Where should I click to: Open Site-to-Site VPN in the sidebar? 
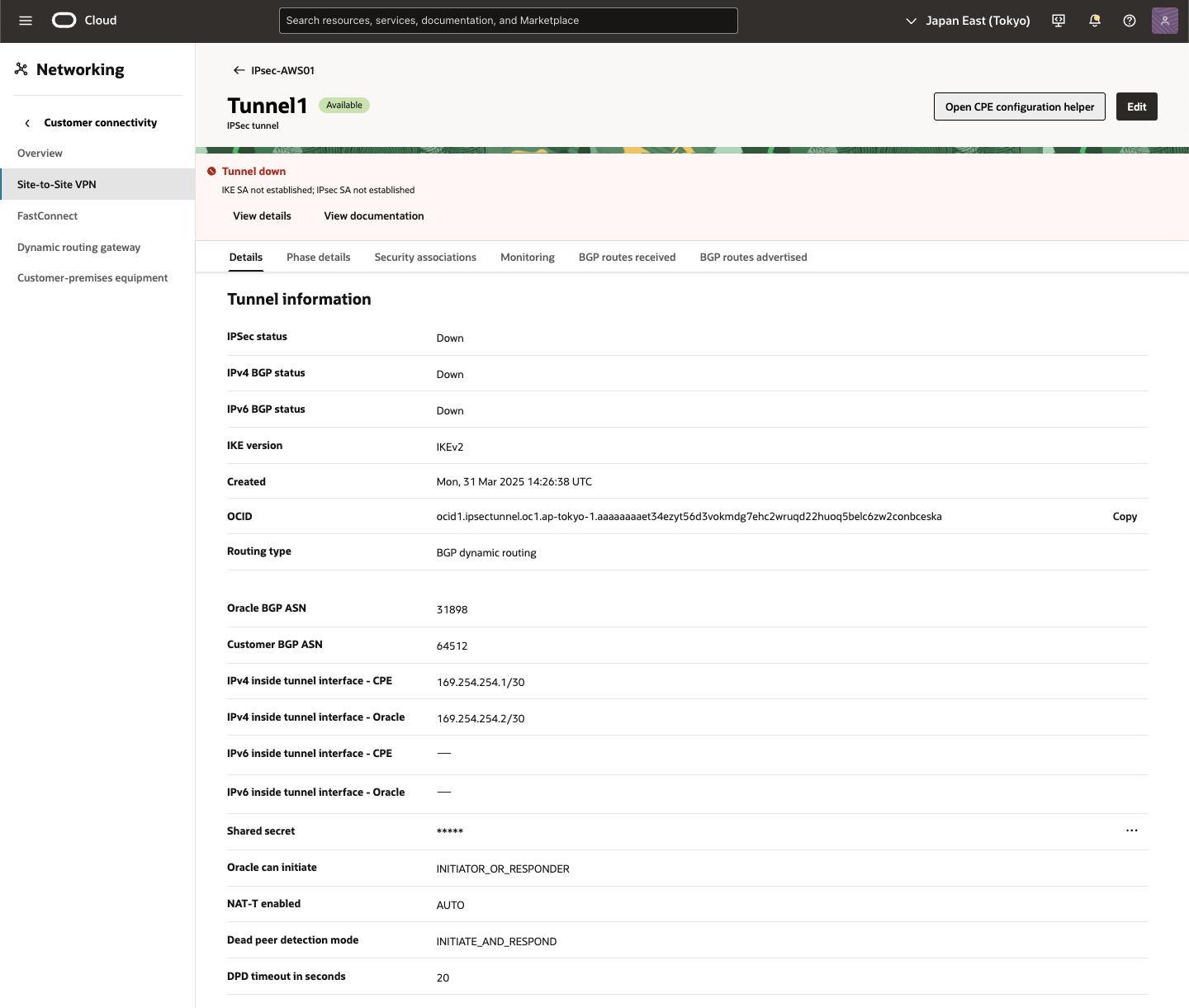click(56, 184)
